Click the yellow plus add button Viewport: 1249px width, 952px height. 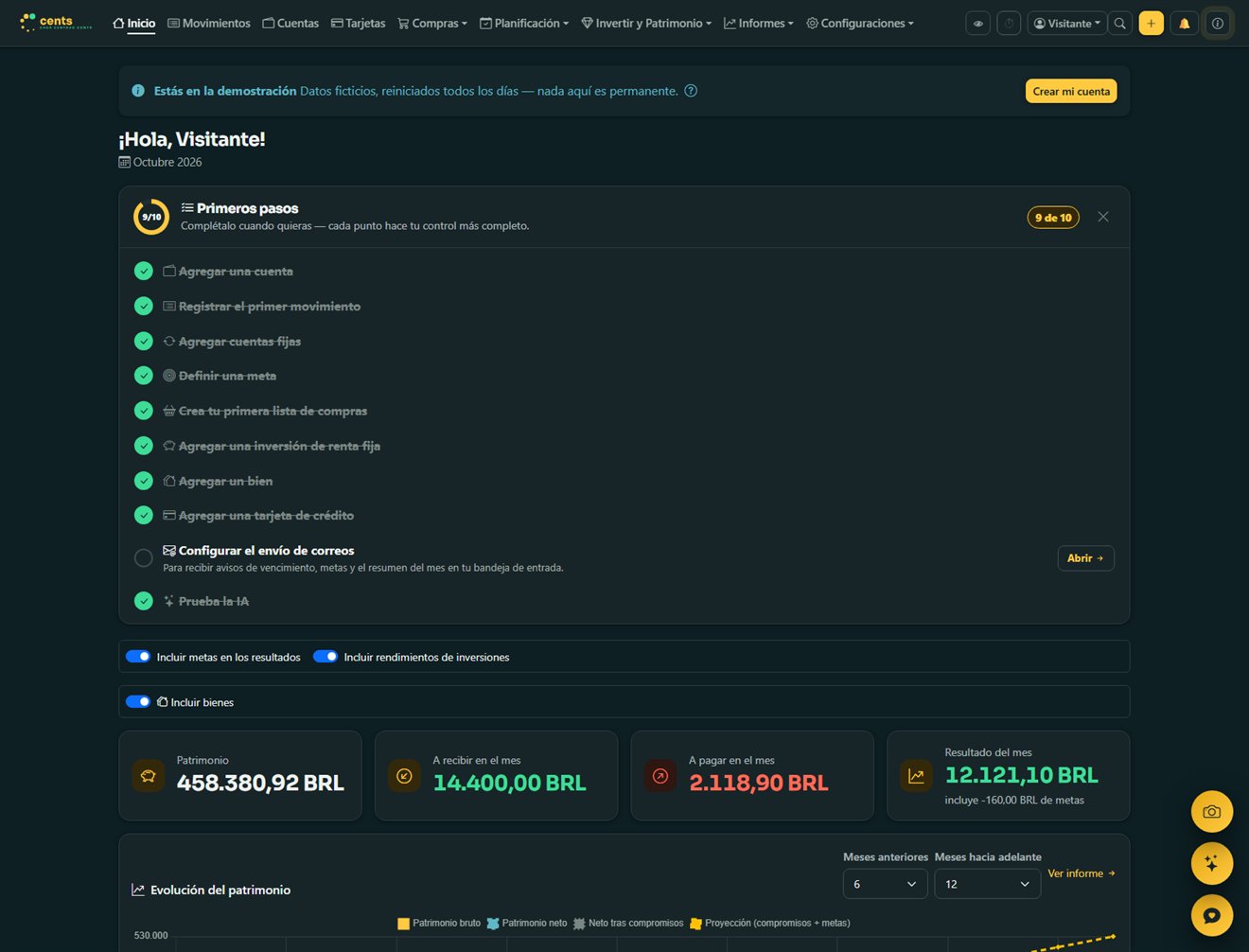click(x=1152, y=24)
